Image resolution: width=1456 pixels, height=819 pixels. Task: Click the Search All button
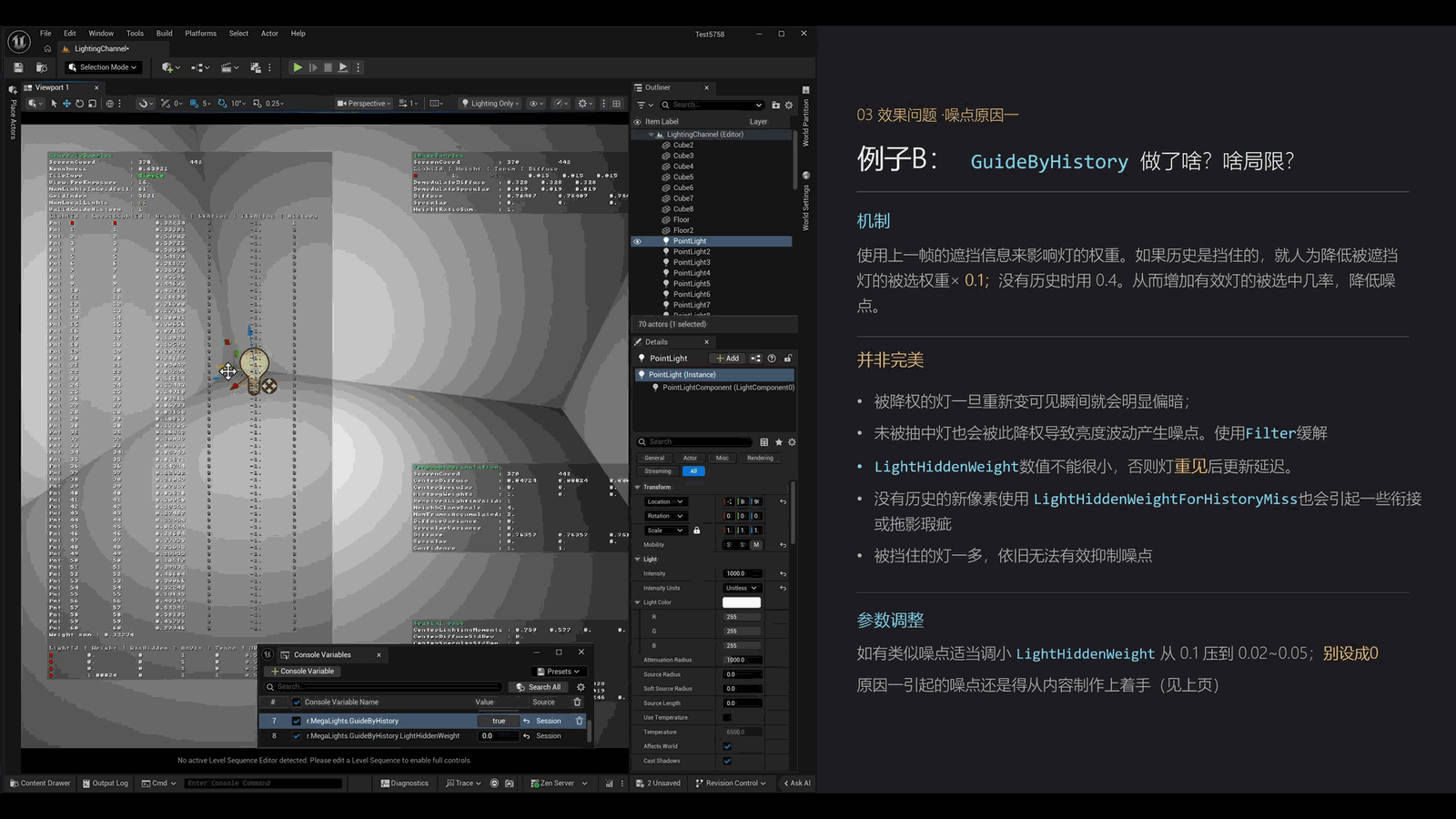[539, 687]
